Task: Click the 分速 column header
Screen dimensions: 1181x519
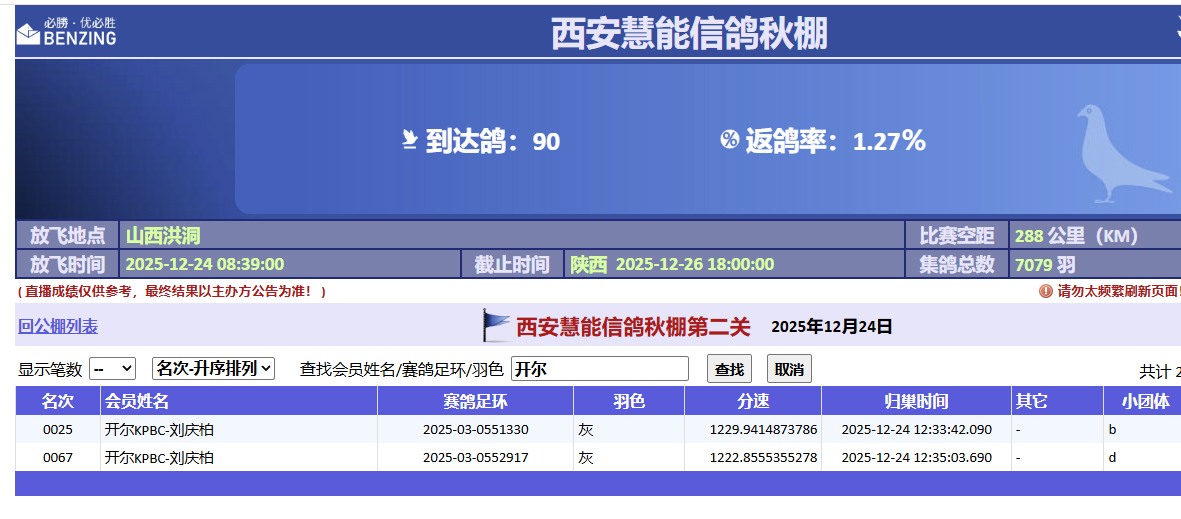Action: (753, 401)
